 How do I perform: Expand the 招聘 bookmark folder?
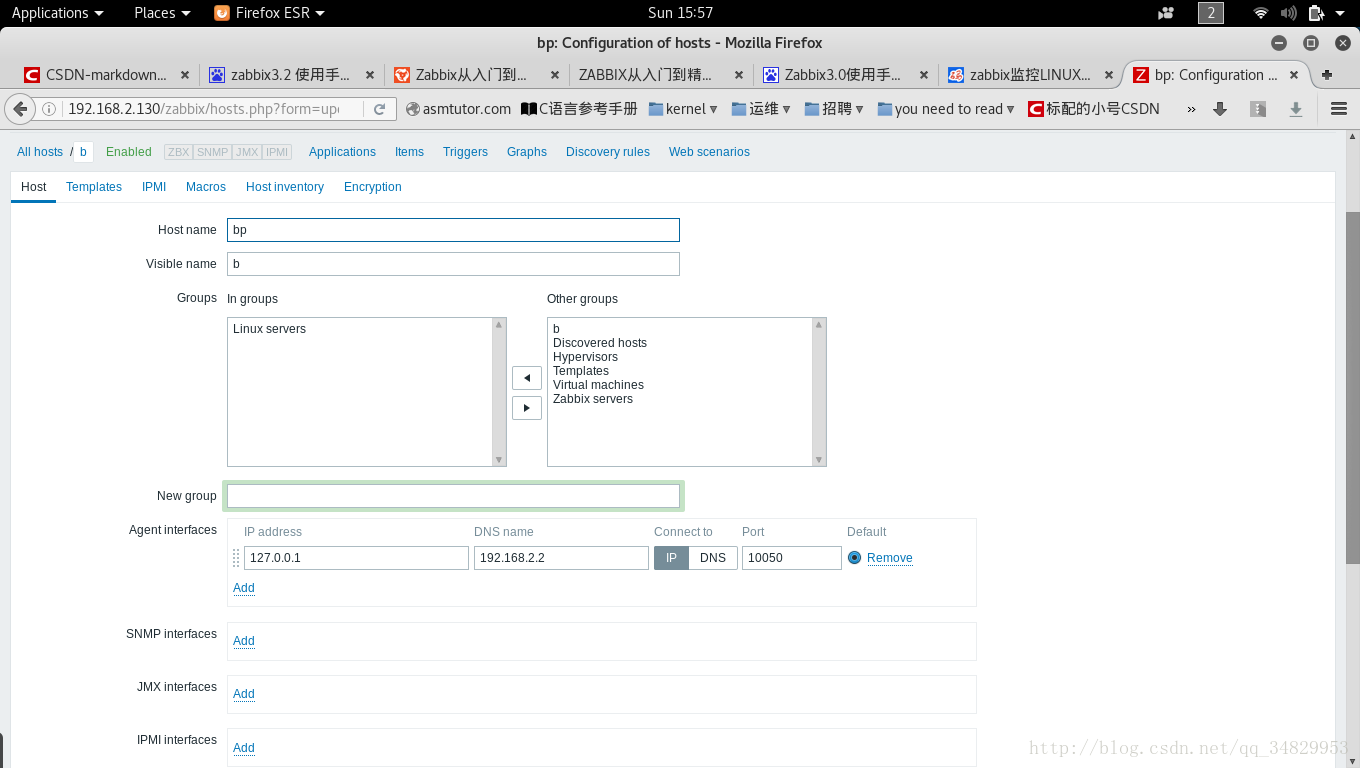click(x=834, y=109)
